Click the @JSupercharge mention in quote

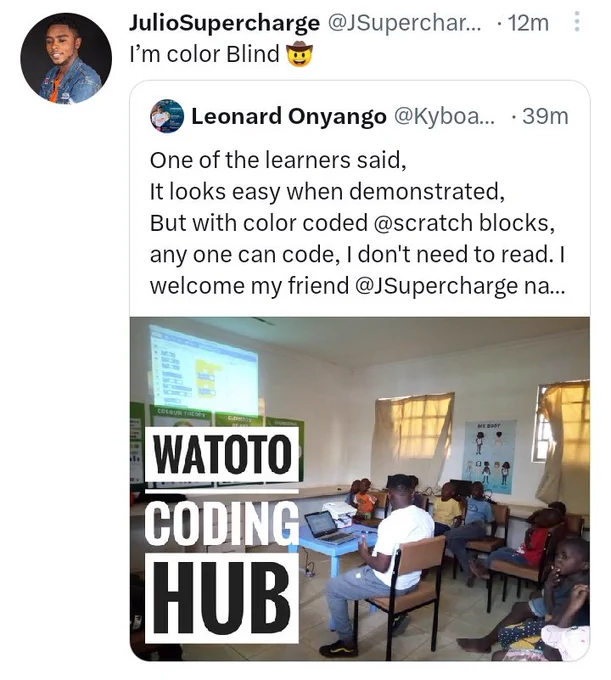436,286
